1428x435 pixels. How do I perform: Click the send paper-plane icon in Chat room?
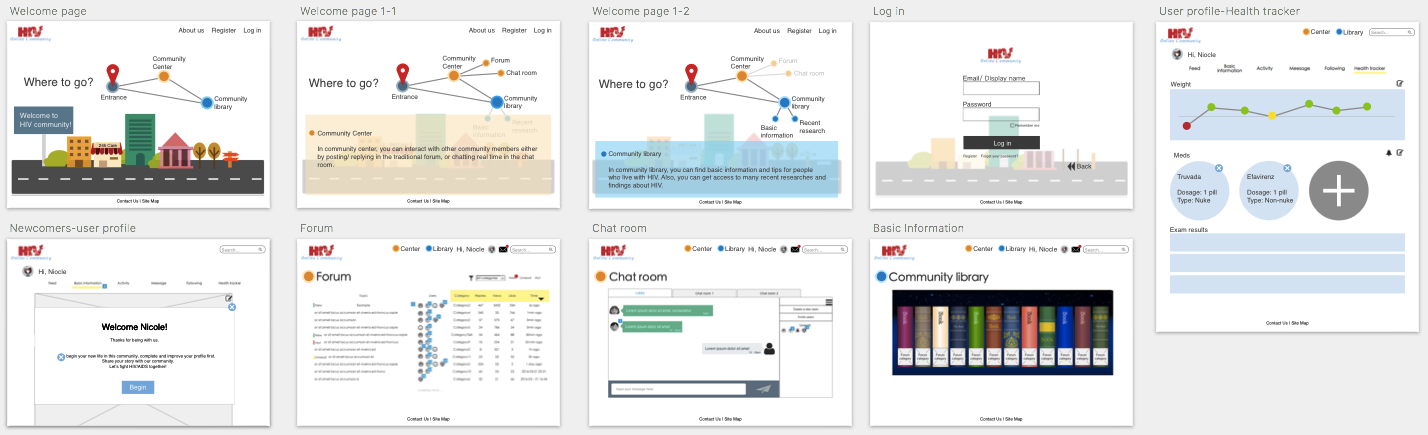click(x=764, y=389)
